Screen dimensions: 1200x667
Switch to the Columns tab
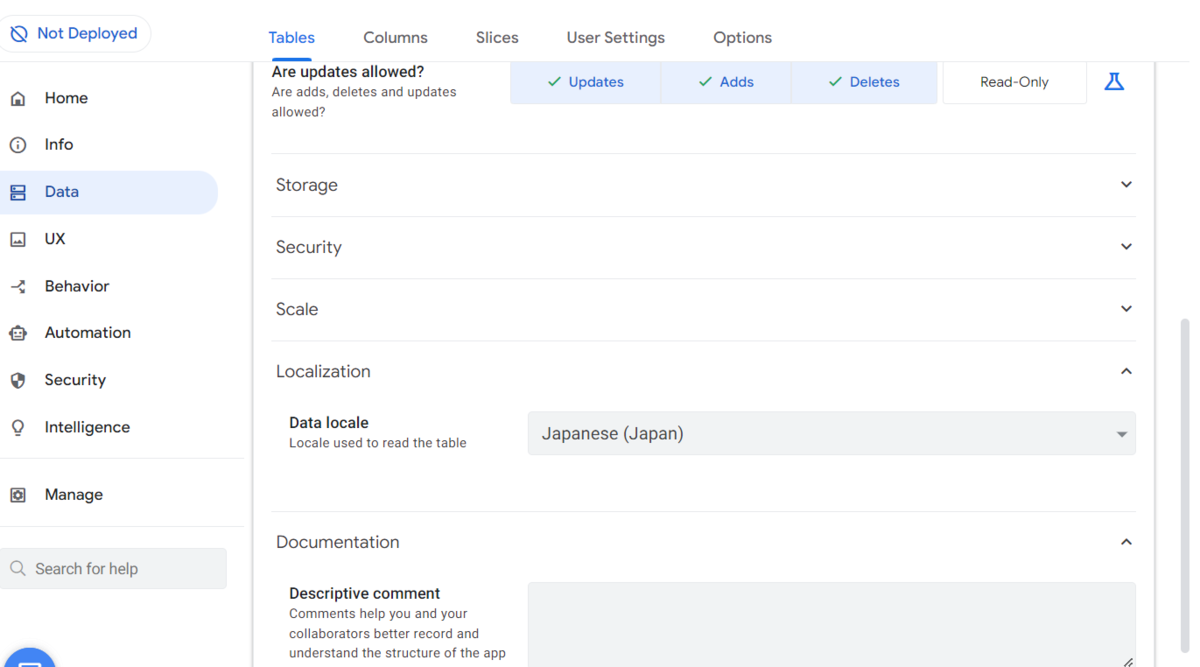tap(395, 38)
